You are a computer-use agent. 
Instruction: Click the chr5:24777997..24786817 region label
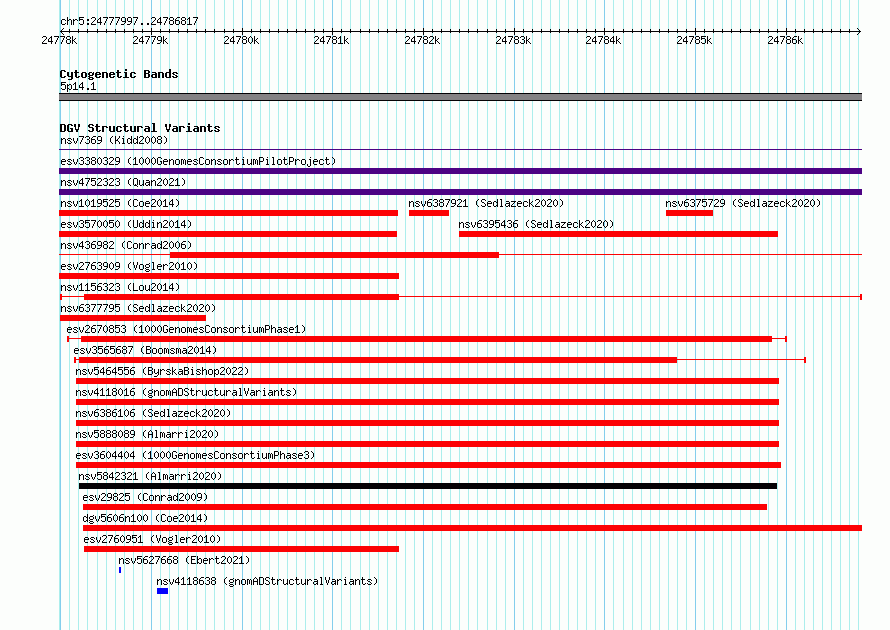129,21
